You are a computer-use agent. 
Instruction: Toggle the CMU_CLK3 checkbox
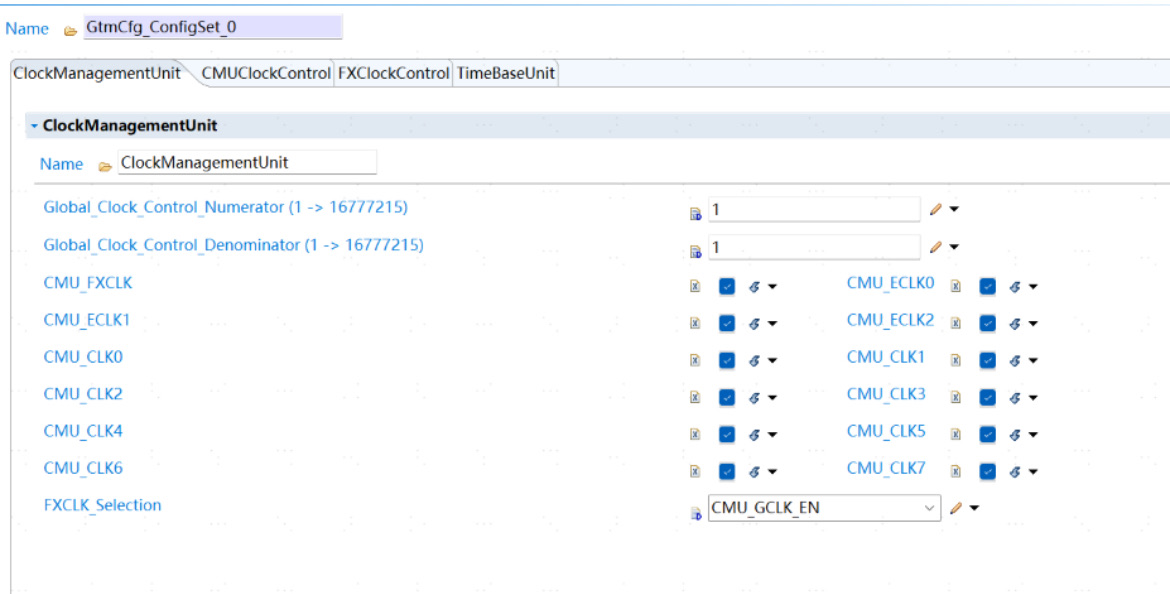[987, 398]
